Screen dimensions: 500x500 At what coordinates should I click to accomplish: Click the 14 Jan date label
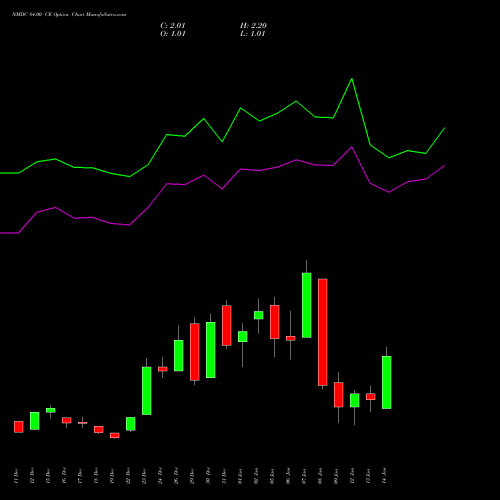(x=384, y=476)
